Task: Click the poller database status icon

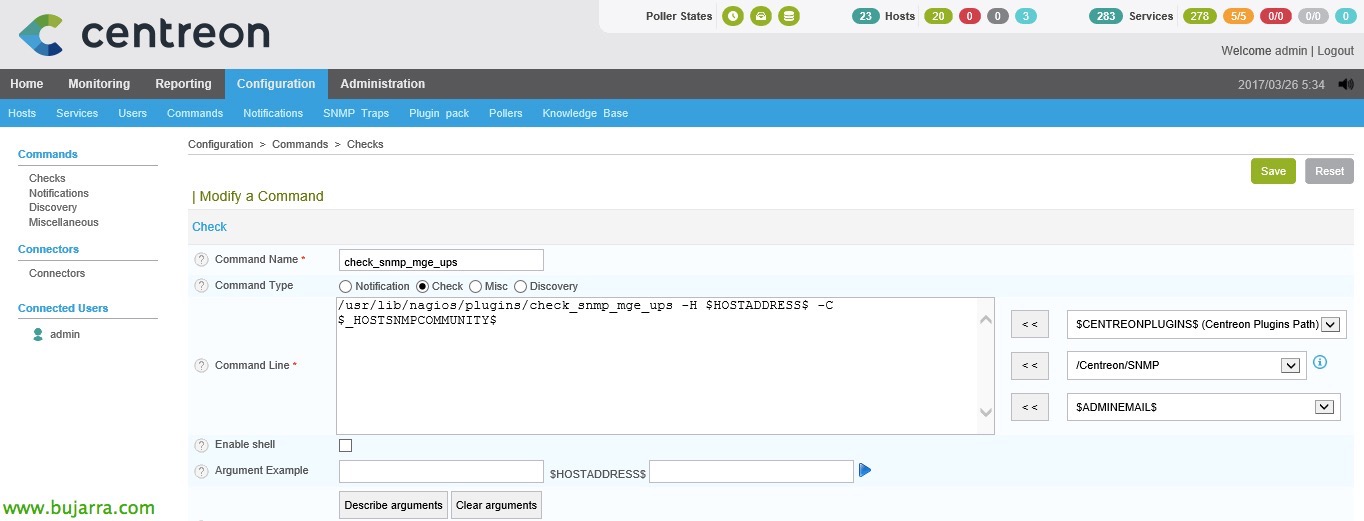Action: click(x=789, y=16)
